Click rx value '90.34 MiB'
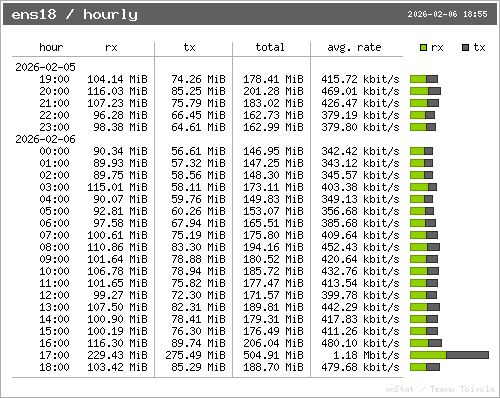This screenshot has height=398, width=500. click(x=120, y=151)
